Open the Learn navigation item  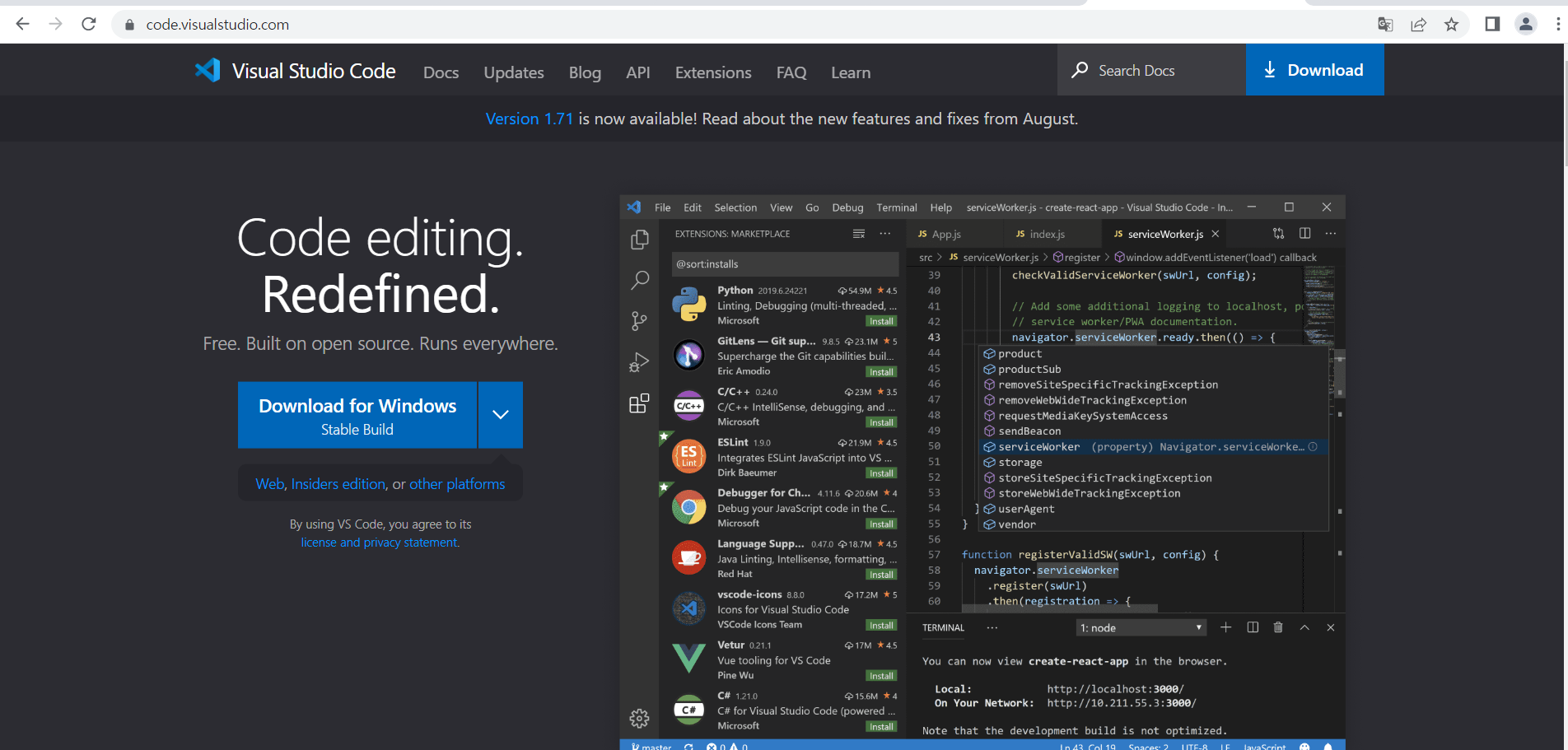[x=851, y=72]
